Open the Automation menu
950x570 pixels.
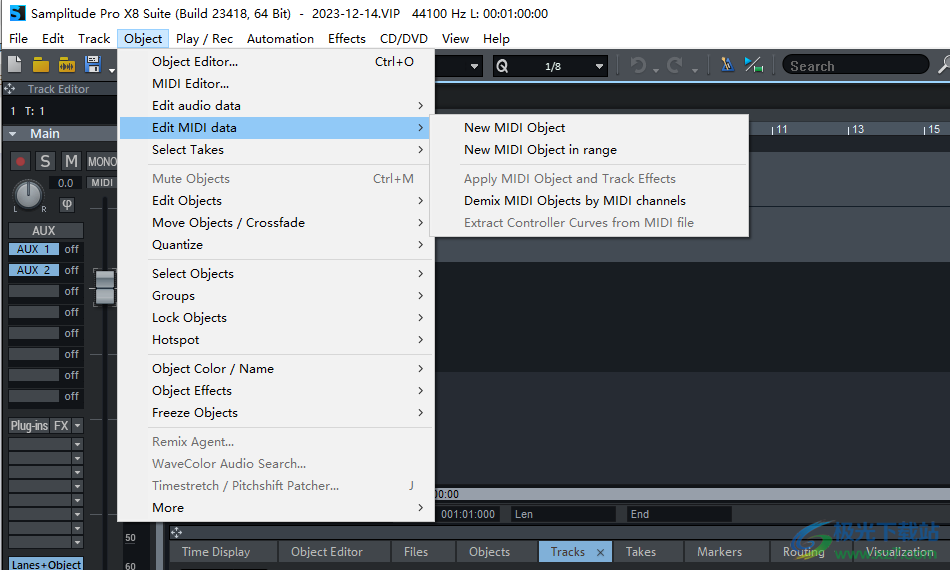(x=280, y=39)
